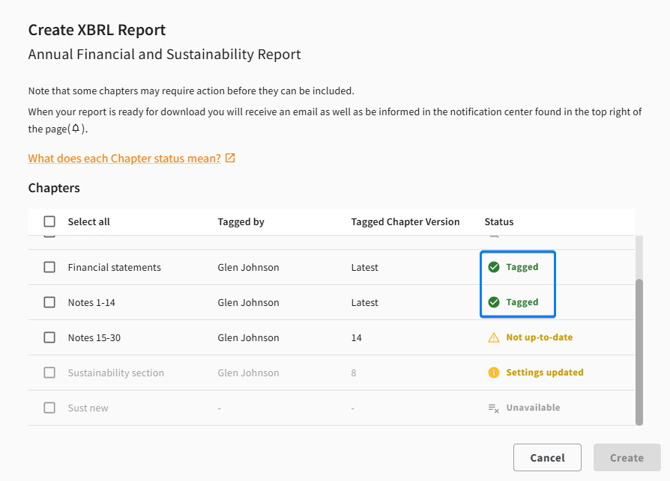Click the Status column header
The width and height of the screenshot is (670, 481).
(499, 222)
